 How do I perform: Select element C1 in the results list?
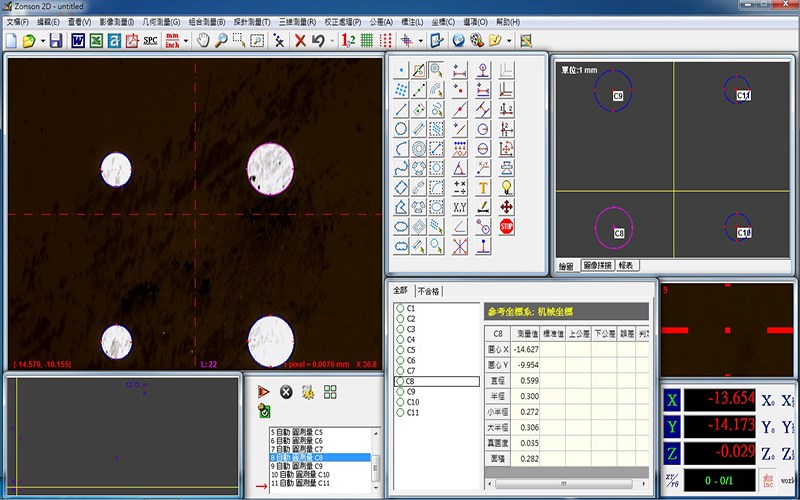[x=411, y=308]
